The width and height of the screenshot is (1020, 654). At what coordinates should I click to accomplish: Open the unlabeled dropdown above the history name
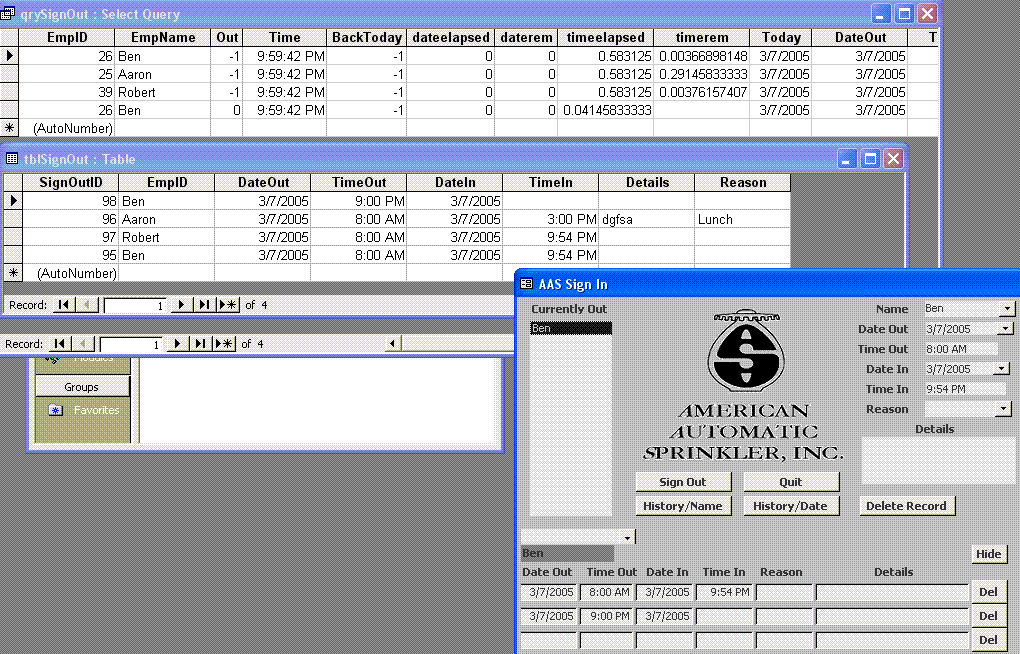(628, 537)
